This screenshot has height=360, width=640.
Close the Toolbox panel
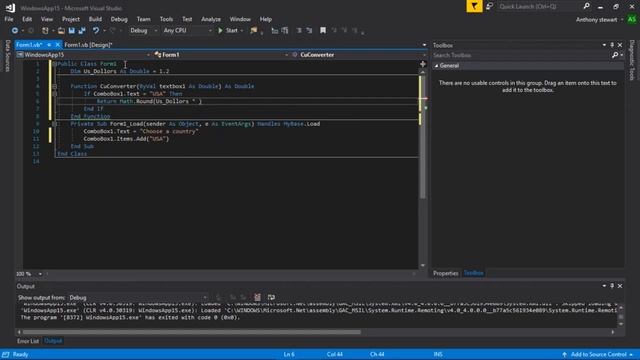(620, 45)
